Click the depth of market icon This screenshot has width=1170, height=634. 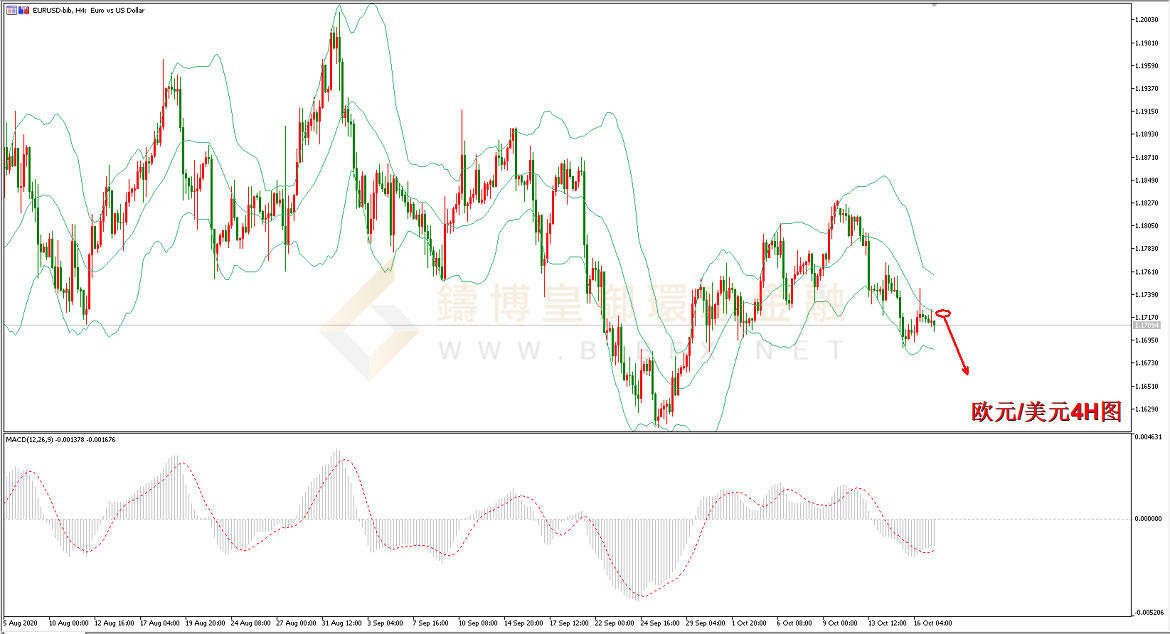tap(24, 10)
